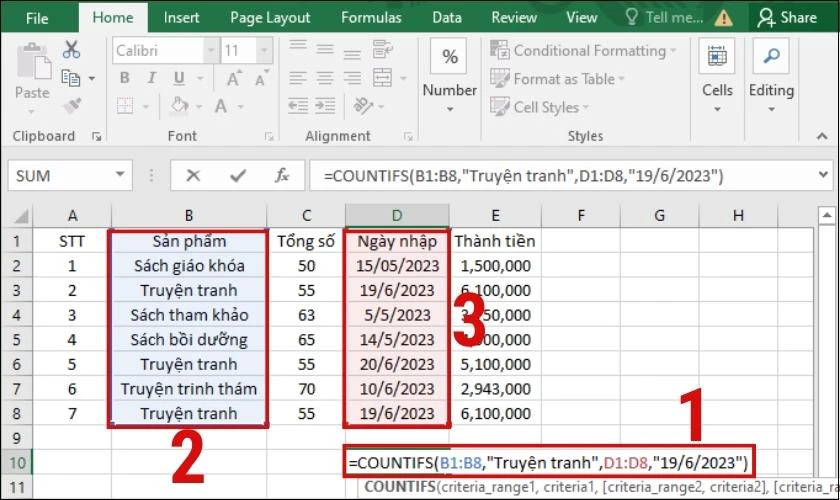Click Select All corner triangle
840x500 pixels.
click(x=20, y=216)
